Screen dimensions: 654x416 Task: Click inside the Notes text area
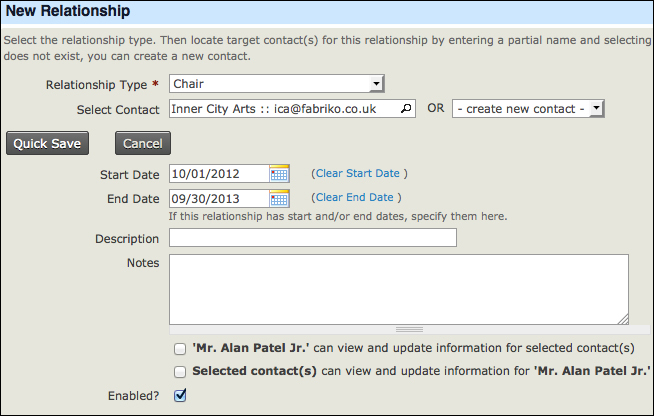pyautogui.click(x=399, y=289)
